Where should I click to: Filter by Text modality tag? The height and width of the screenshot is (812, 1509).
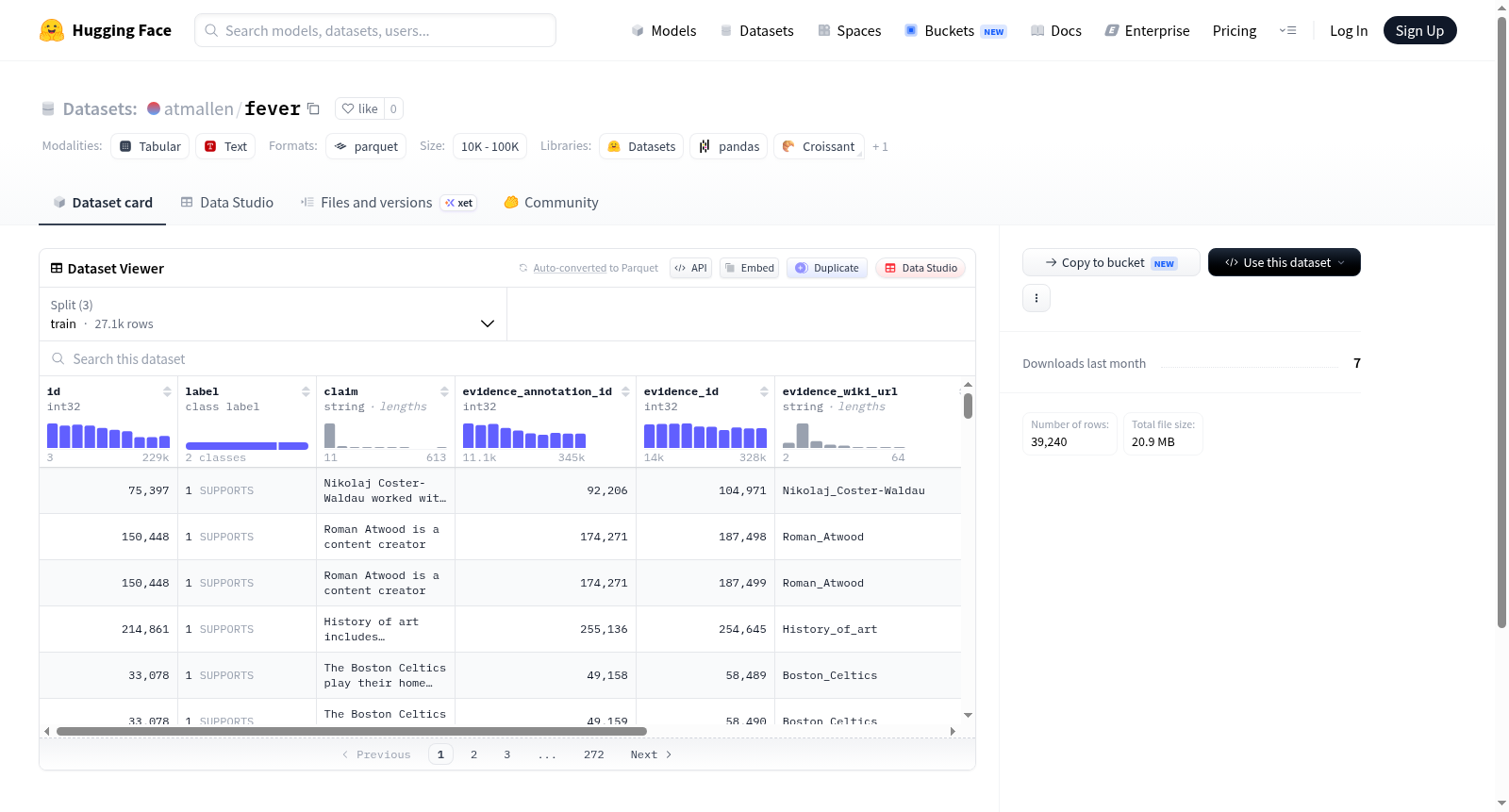pyautogui.click(x=225, y=146)
